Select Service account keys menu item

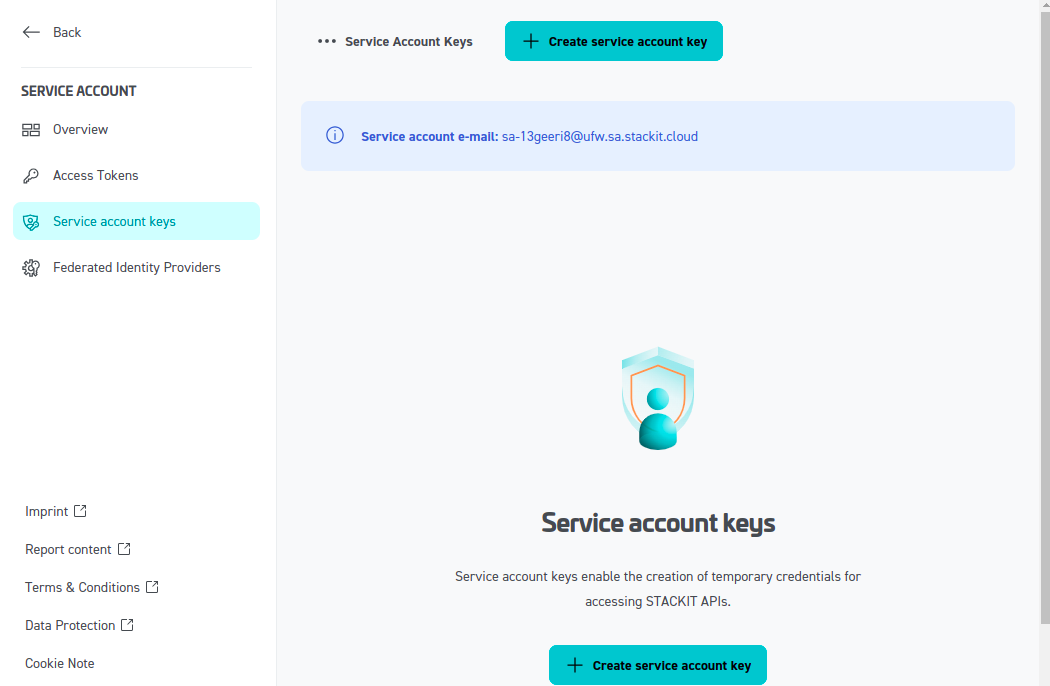click(137, 221)
